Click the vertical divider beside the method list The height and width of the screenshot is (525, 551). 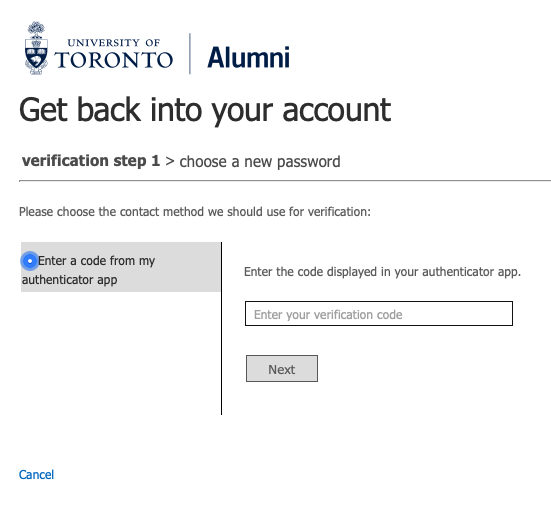coord(221,328)
